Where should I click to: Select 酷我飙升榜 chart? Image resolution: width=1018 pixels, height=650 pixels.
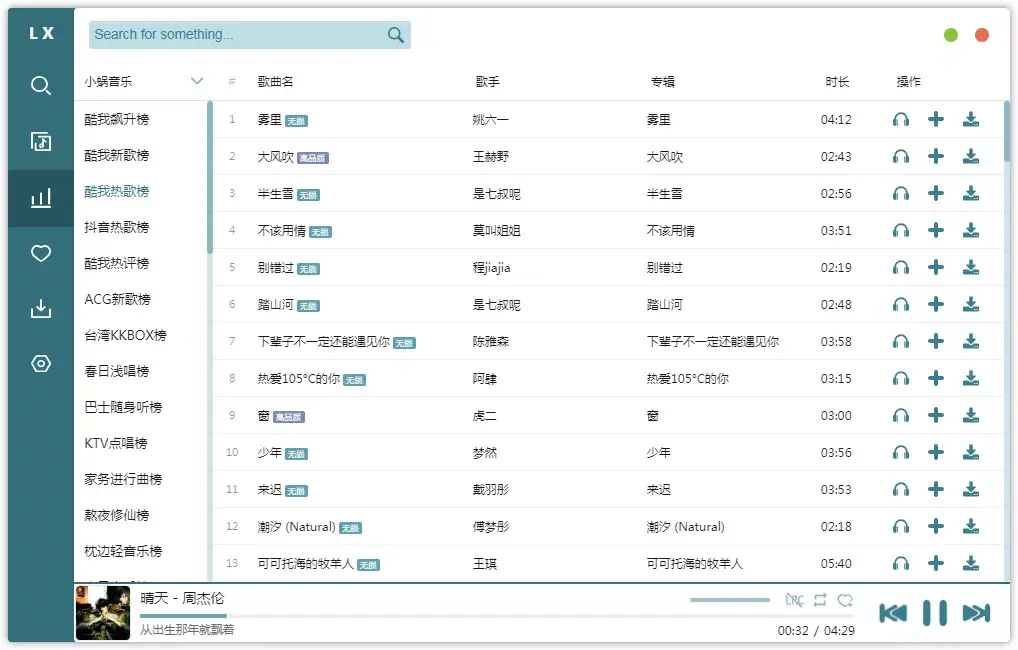[117, 119]
